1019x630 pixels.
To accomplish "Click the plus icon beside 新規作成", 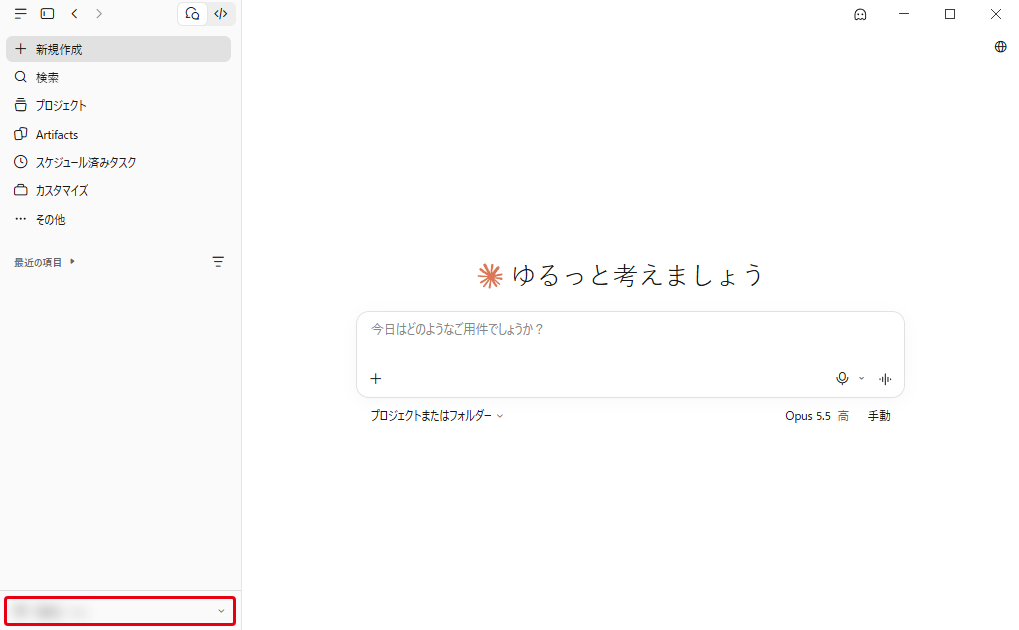I will pos(21,49).
